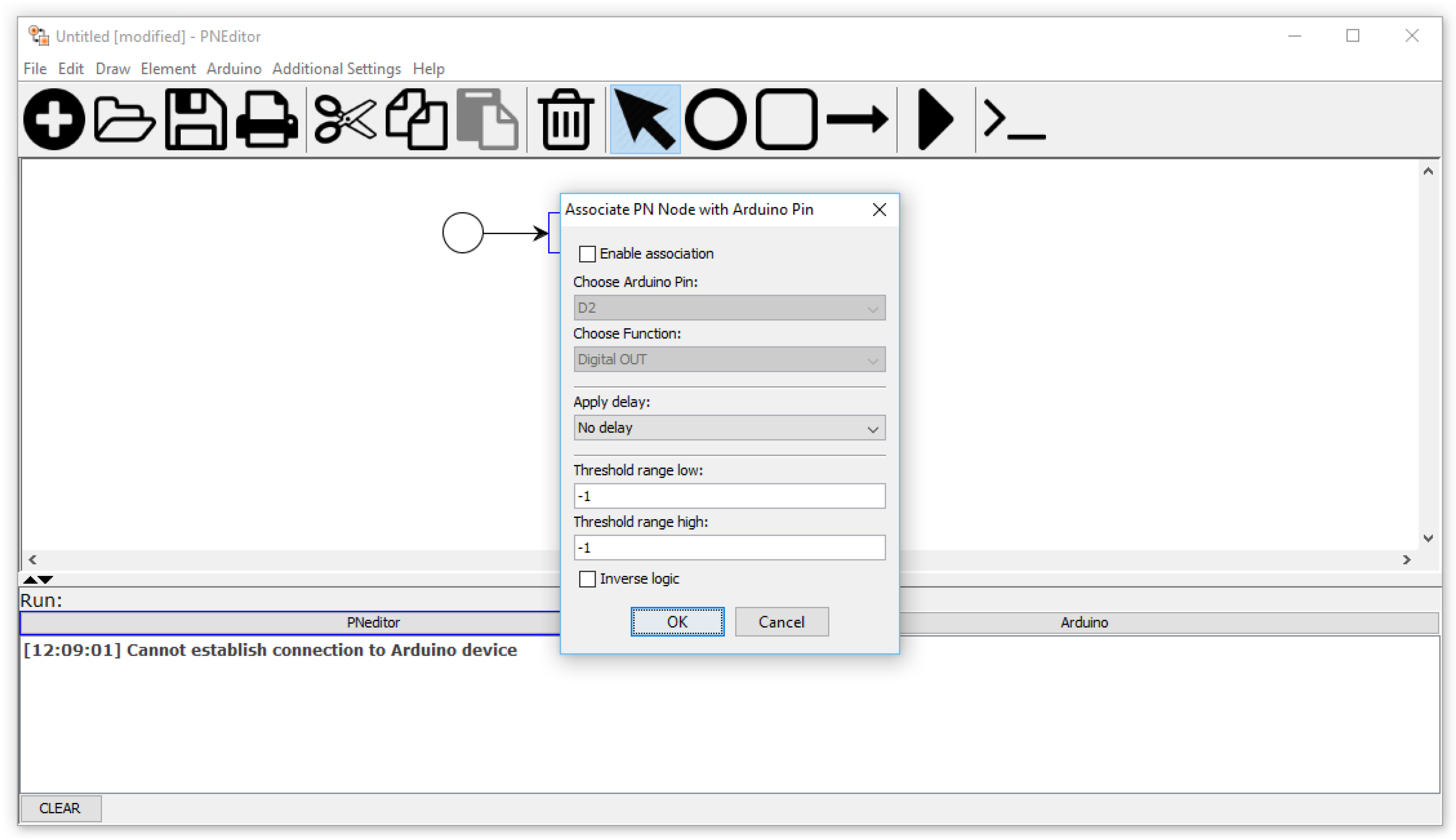Viewport: 1456px width, 840px height.
Task: Switch to the Arduino log tab
Action: click(1083, 623)
